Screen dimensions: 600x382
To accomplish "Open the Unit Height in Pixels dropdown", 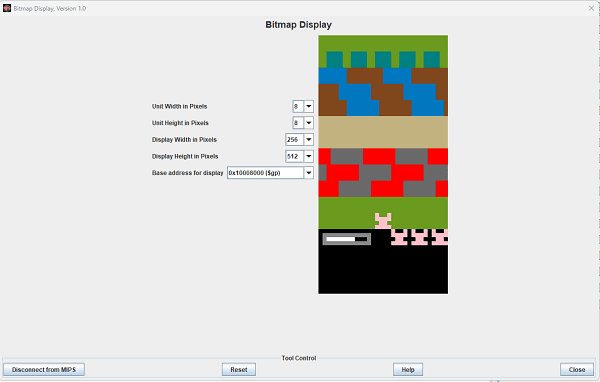I will click(308, 123).
